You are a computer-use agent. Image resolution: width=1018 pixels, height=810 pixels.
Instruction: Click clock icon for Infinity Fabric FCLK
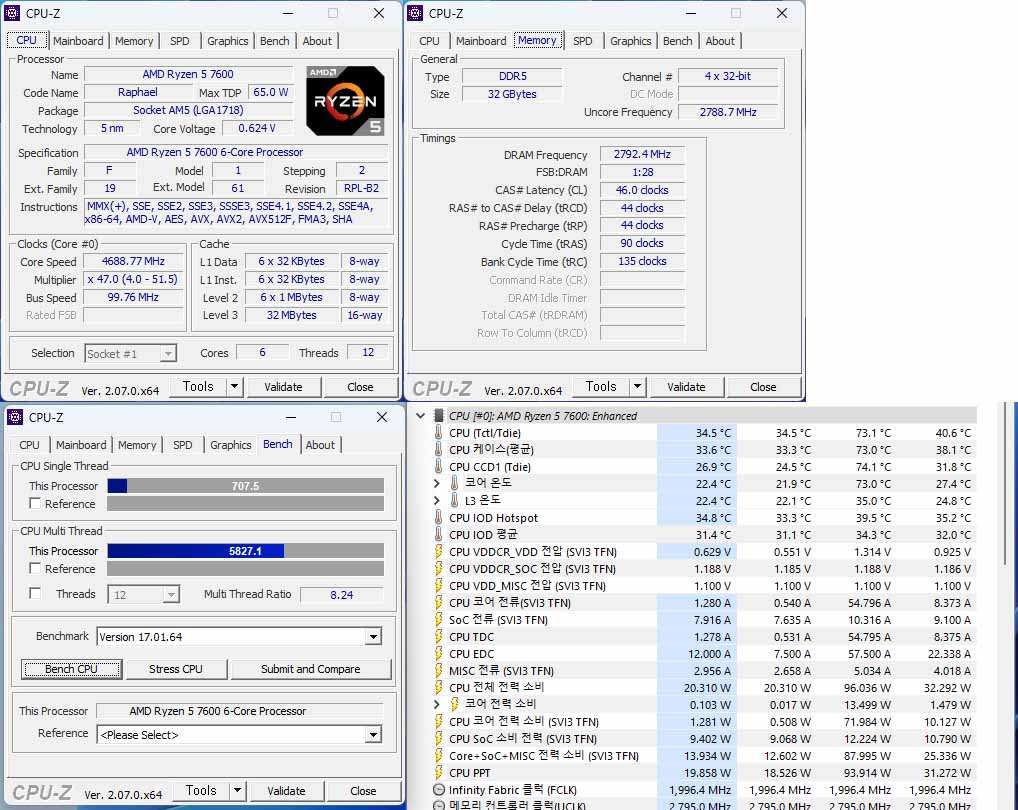(x=439, y=790)
